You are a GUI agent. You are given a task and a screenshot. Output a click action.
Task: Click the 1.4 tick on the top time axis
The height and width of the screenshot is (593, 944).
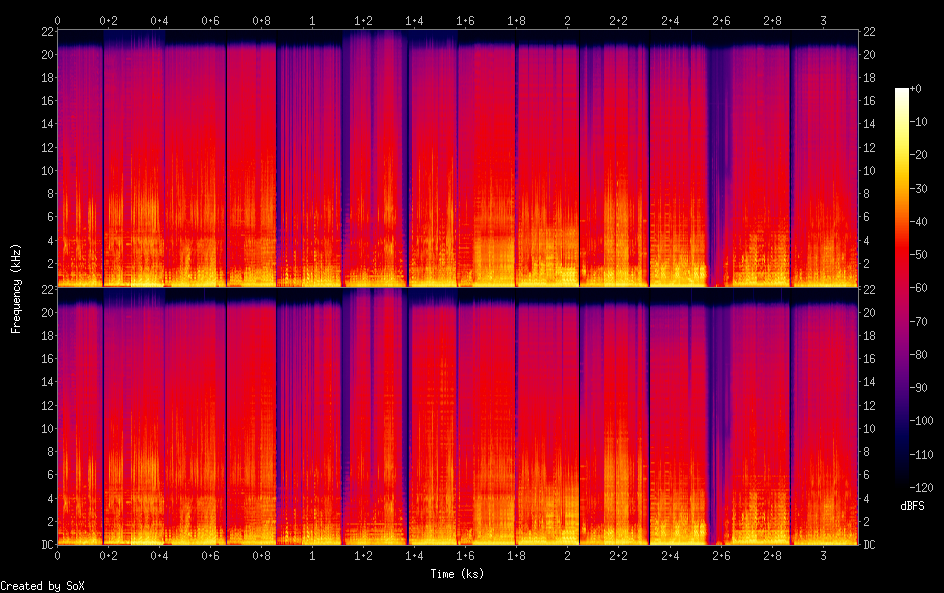414,20
